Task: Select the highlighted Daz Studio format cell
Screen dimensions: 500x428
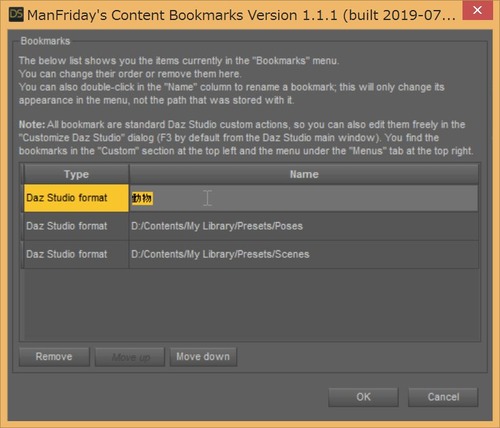Action: [76, 198]
